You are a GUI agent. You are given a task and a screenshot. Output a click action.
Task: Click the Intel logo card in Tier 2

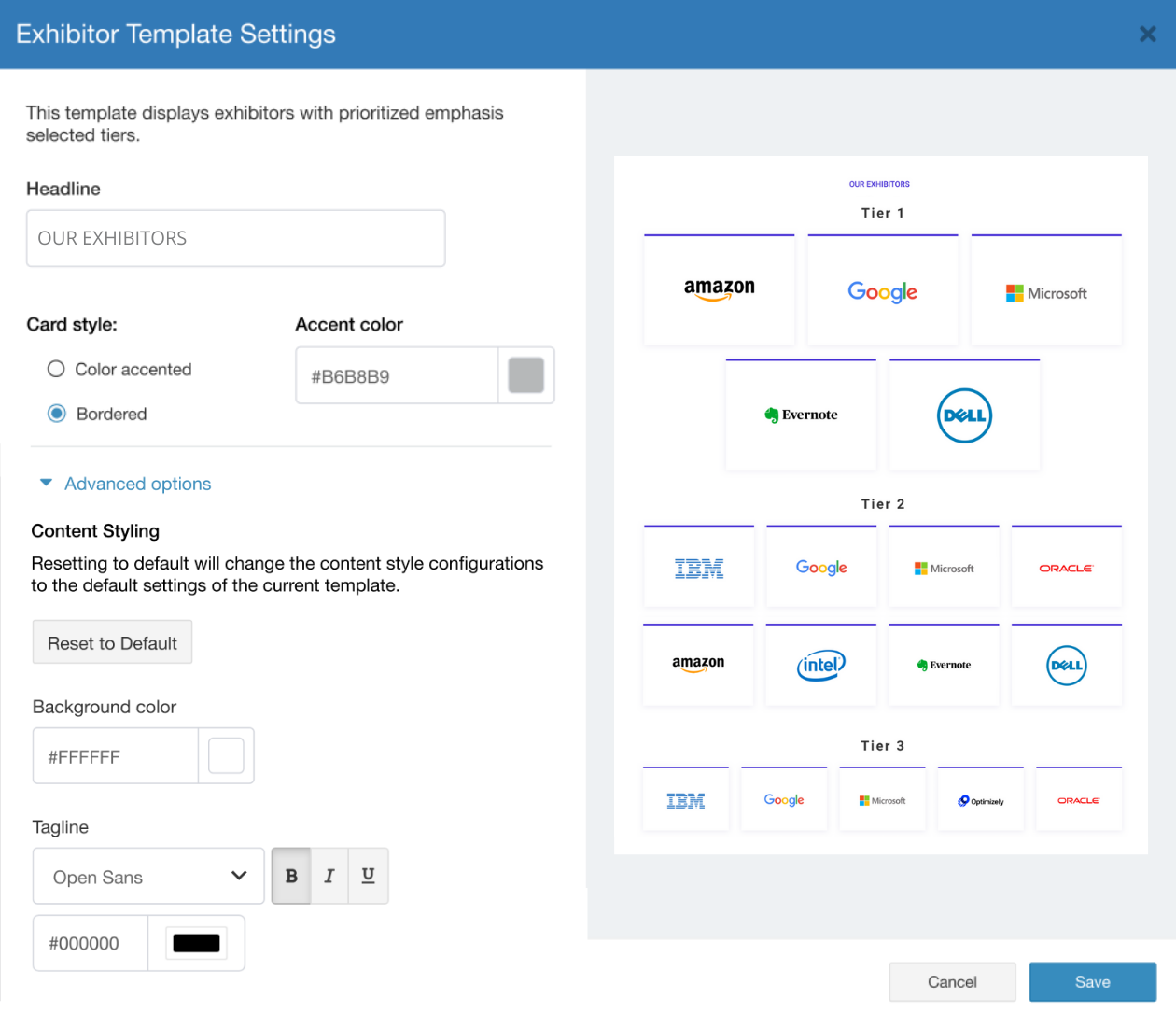click(x=820, y=665)
